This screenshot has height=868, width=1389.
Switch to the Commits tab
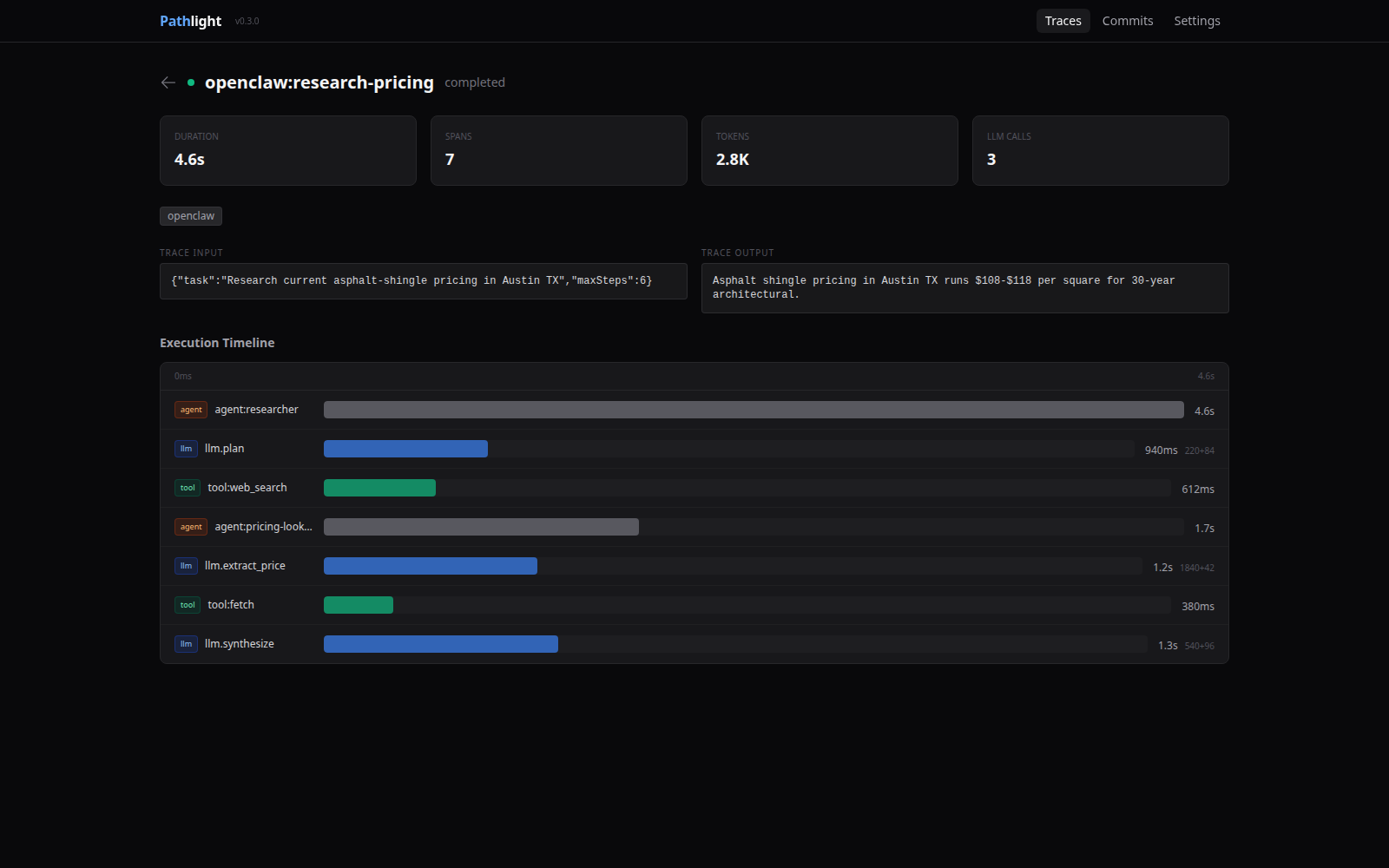pos(1128,21)
